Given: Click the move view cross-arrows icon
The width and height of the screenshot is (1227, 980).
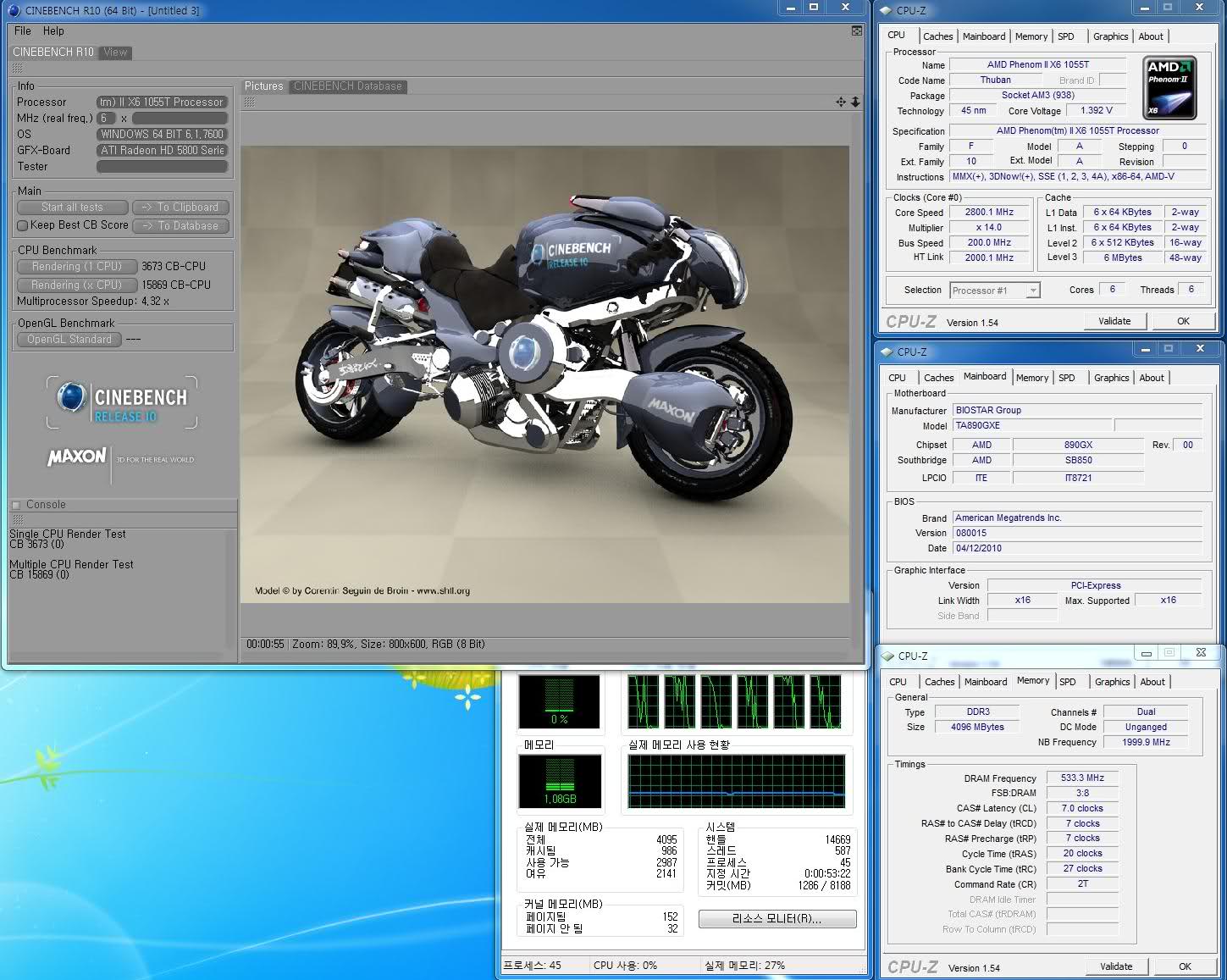Looking at the screenshot, I should 841,102.
